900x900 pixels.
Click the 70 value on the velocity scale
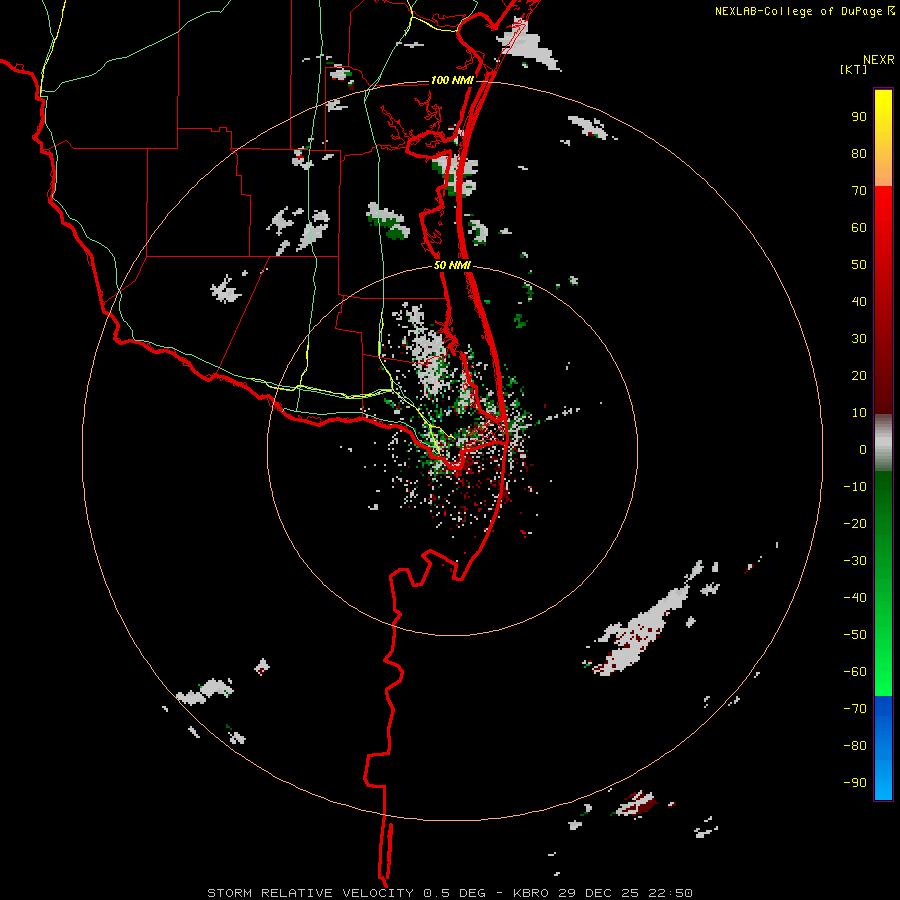859,191
